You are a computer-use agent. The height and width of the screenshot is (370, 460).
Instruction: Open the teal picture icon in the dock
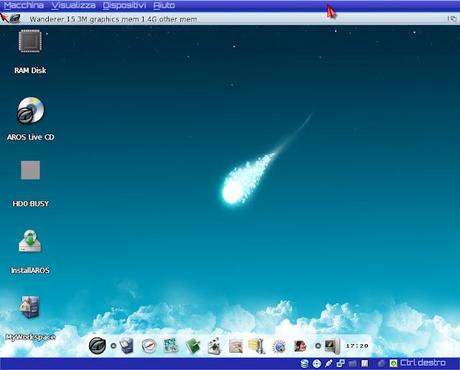[x=171, y=346]
